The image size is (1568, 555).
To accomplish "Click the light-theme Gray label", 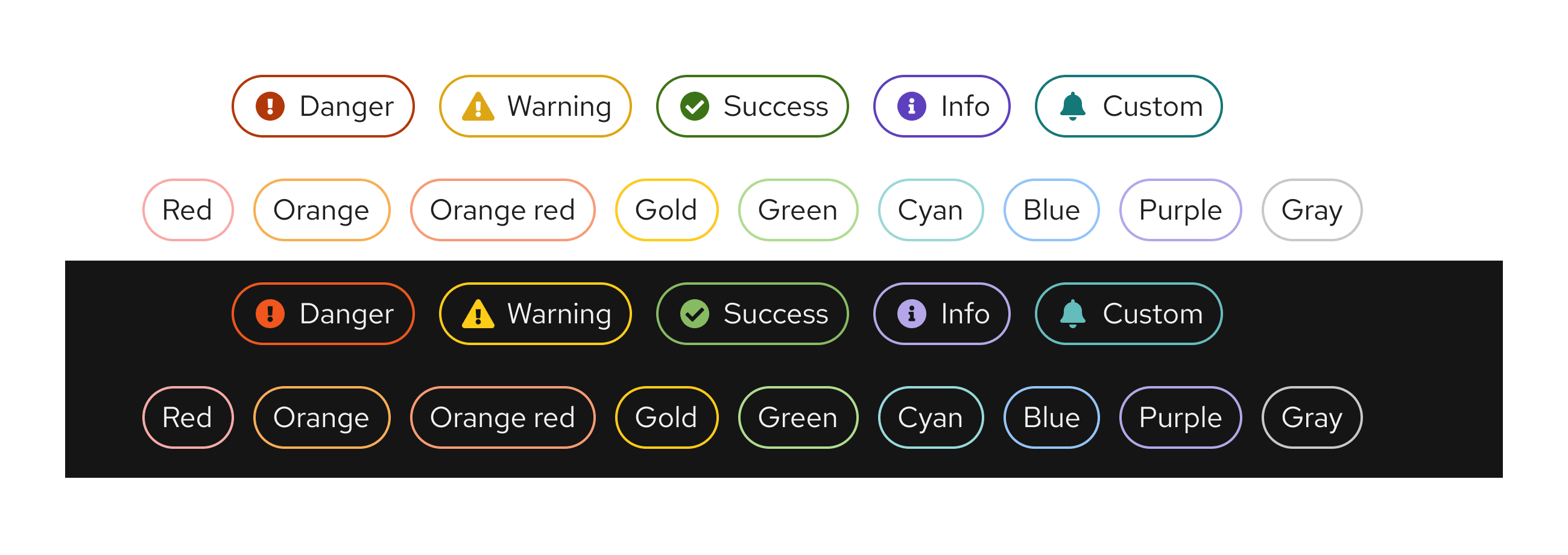I will [1311, 210].
